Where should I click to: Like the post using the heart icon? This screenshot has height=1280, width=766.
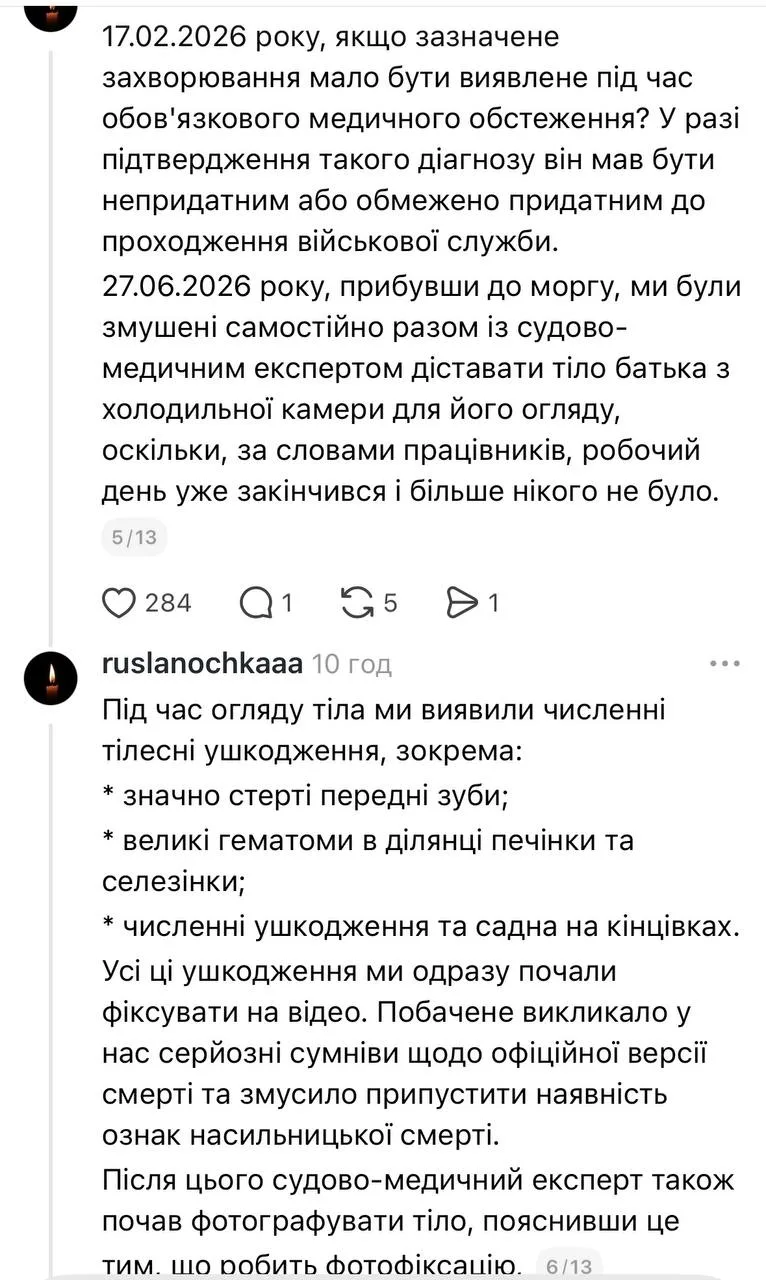pos(119,602)
